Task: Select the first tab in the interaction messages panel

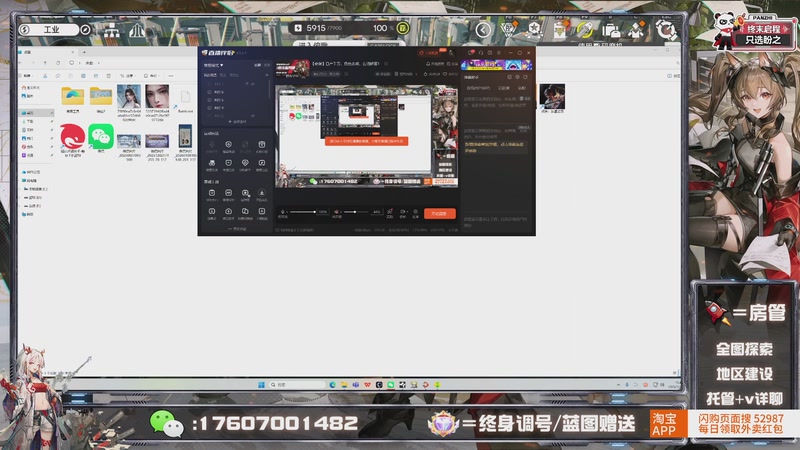Action: pyautogui.click(x=479, y=88)
